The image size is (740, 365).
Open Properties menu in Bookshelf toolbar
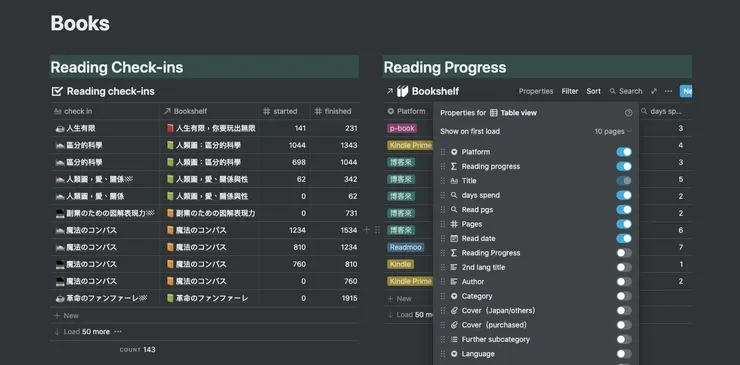tap(536, 91)
